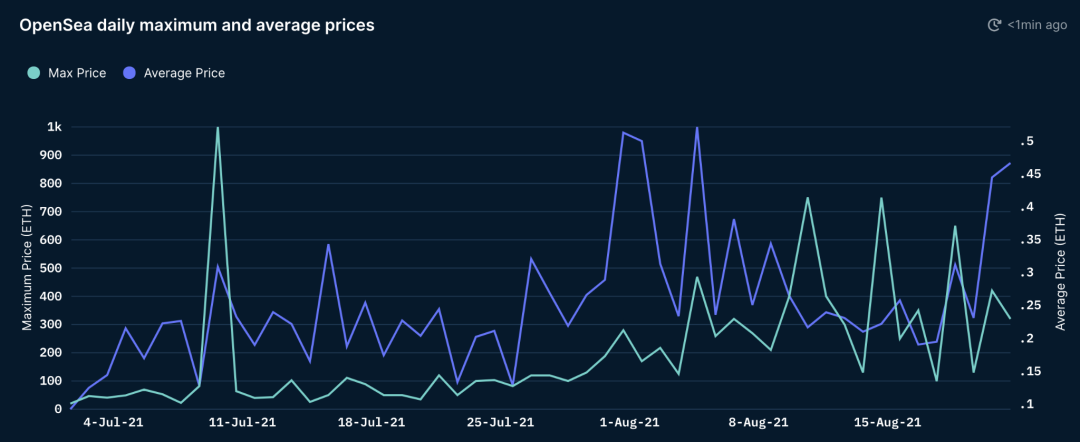This screenshot has height=442, width=1080.
Task: Click the 1k peak of Max Price line
Action: pos(218,128)
